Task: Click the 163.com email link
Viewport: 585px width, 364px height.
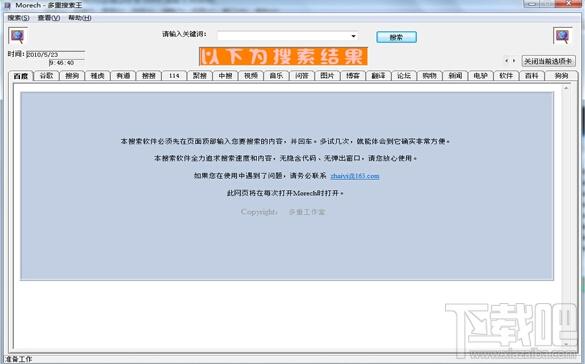Action: point(355,176)
